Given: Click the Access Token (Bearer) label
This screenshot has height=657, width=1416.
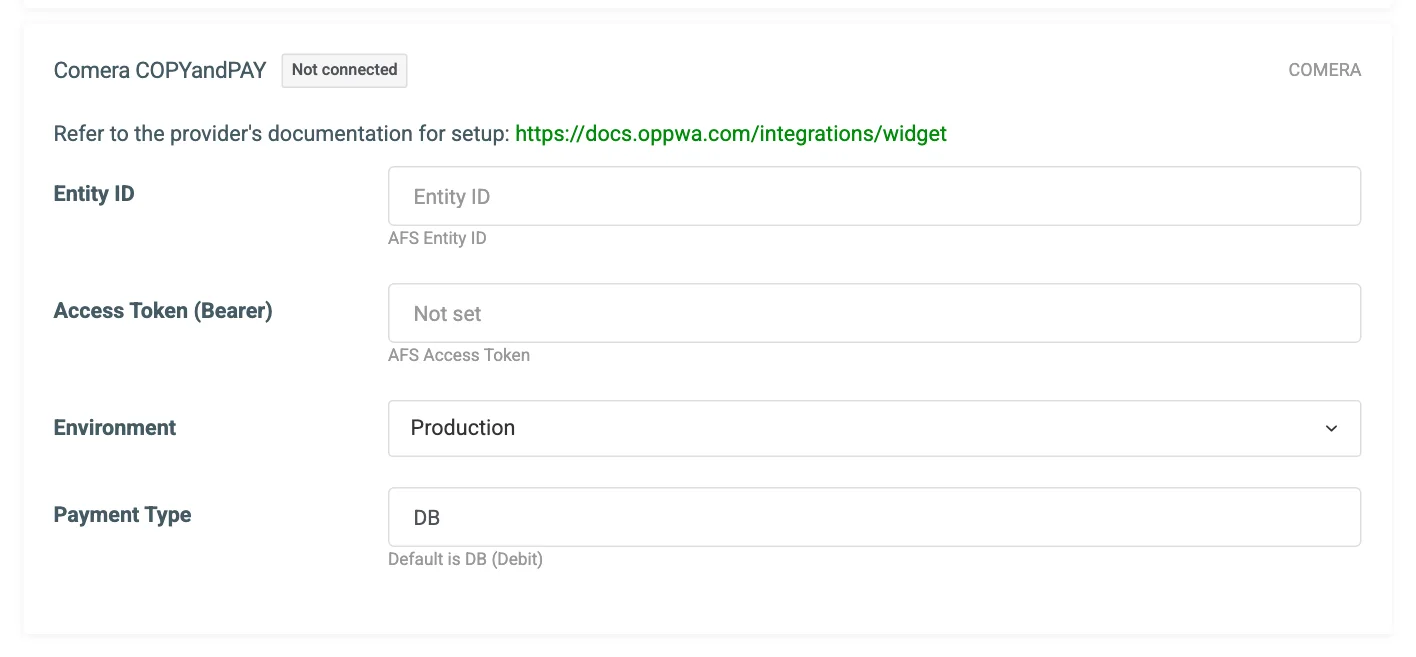Looking at the screenshot, I should (x=163, y=311).
